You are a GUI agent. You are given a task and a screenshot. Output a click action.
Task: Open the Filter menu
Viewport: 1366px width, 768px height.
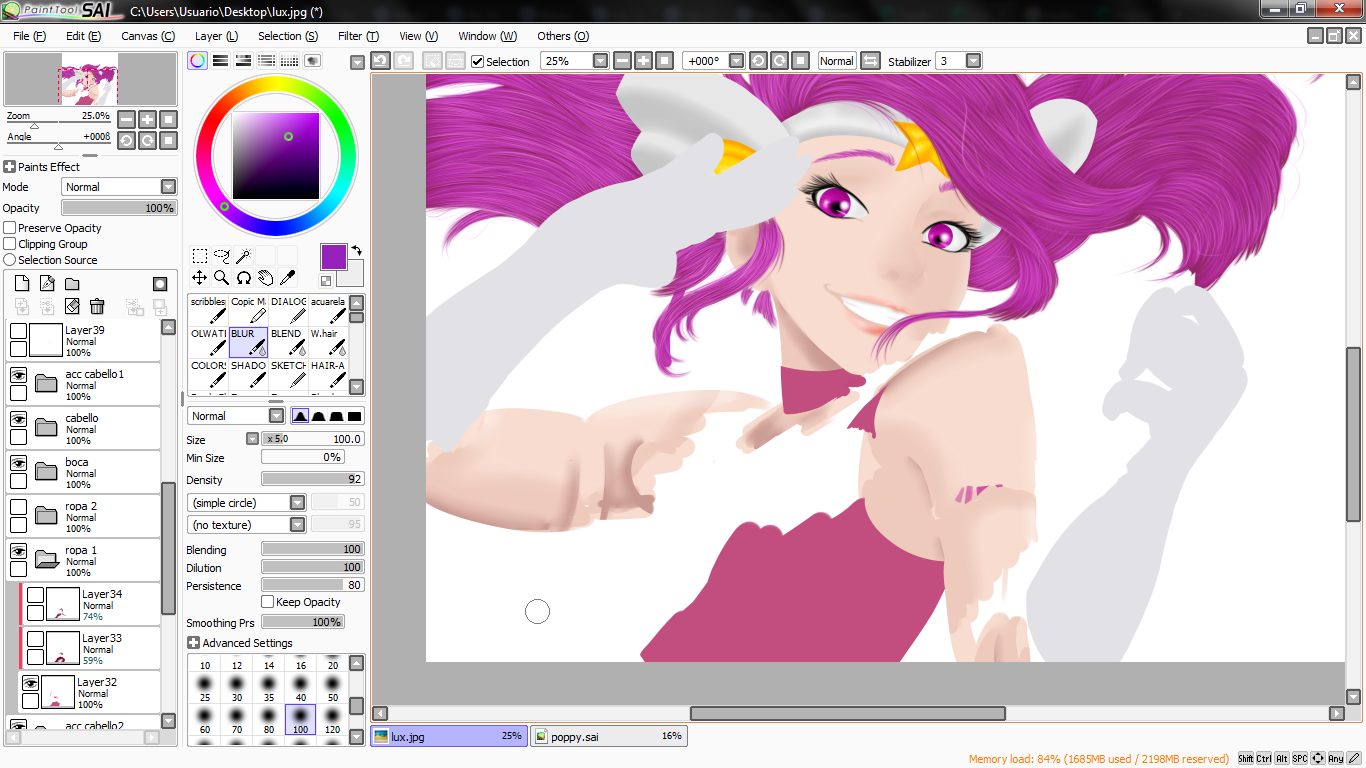pyautogui.click(x=358, y=36)
